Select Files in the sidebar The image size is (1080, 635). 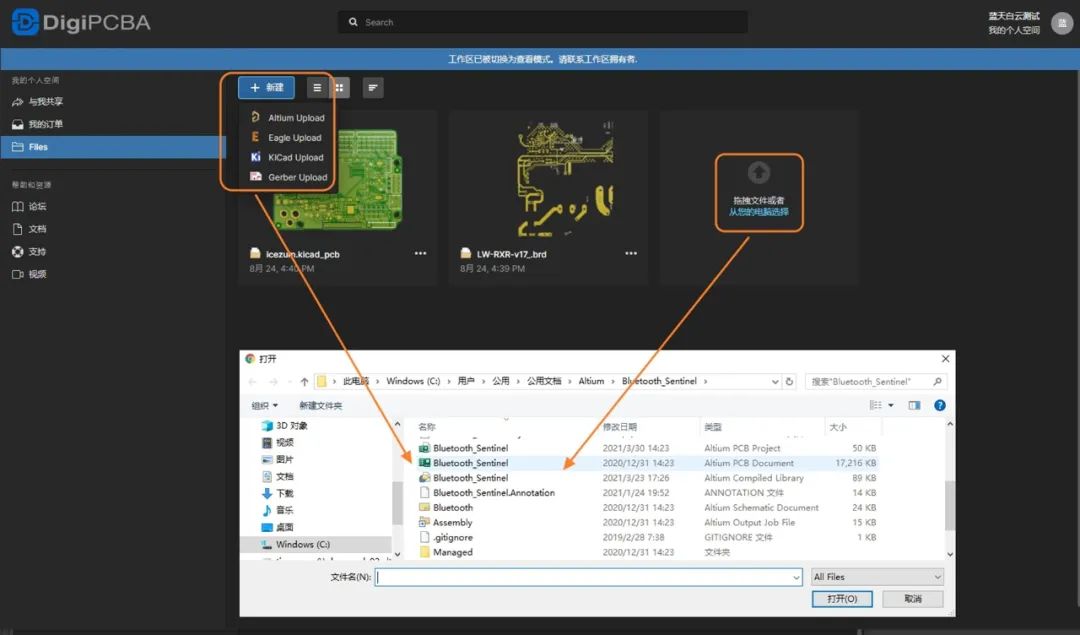tap(113, 147)
